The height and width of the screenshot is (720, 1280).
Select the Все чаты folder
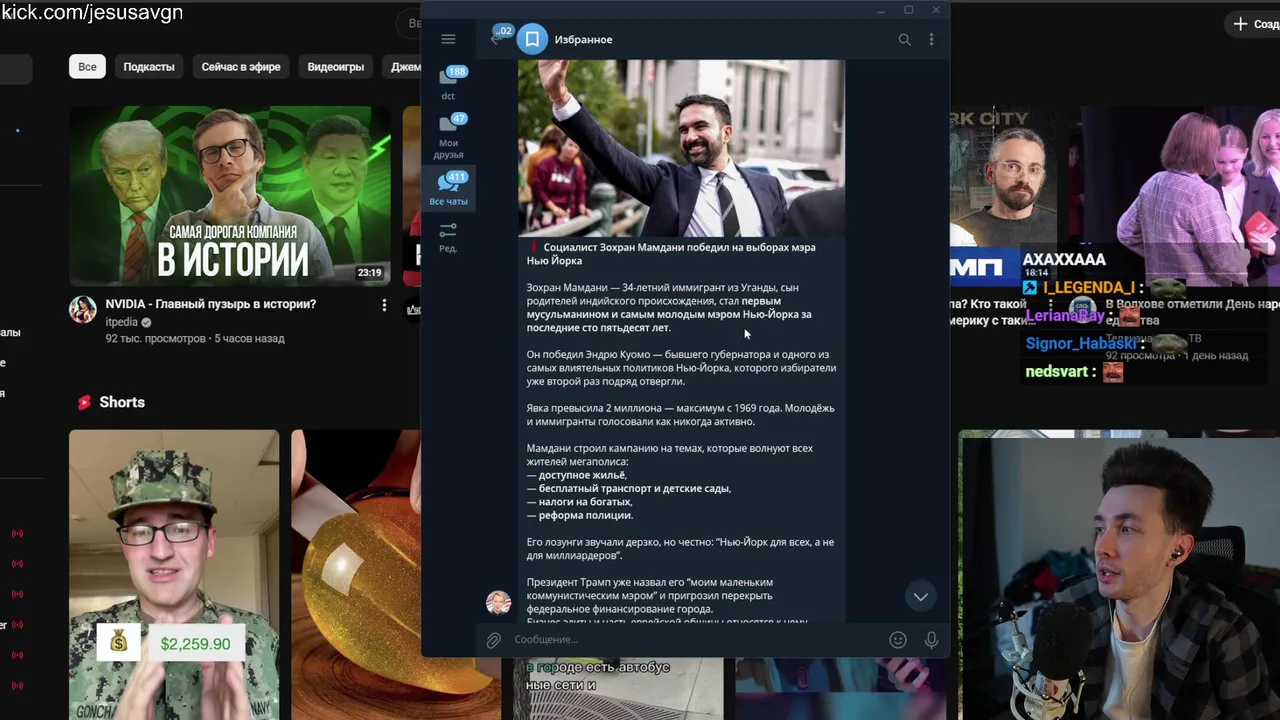(x=448, y=189)
